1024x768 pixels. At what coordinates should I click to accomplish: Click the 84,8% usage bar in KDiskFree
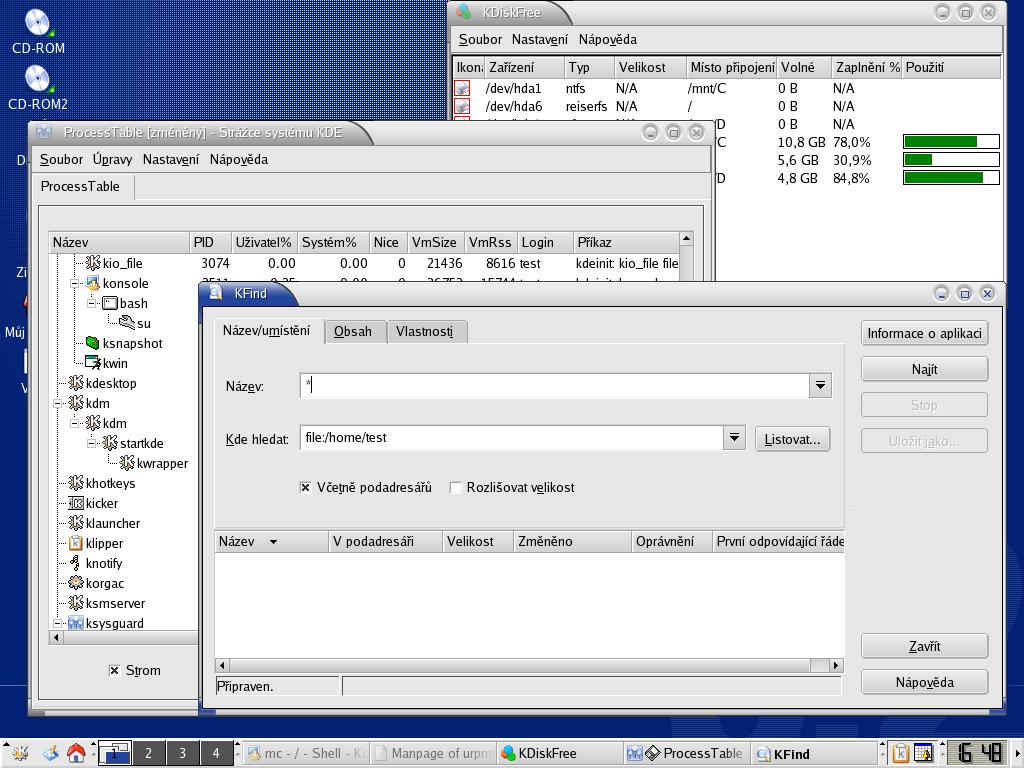[951, 178]
